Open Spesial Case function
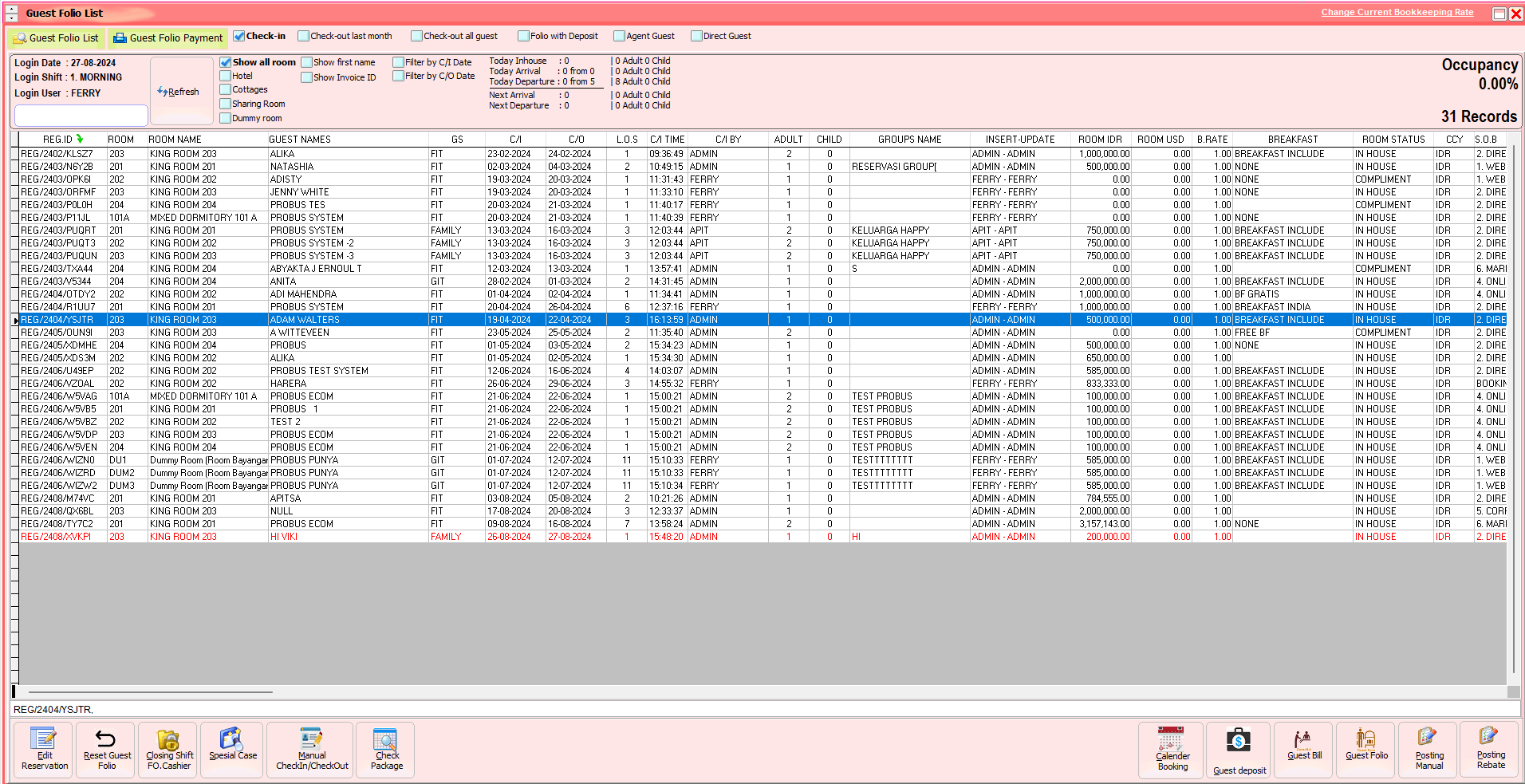Viewport: 1525px width, 784px height. click(x=232, y=746)
